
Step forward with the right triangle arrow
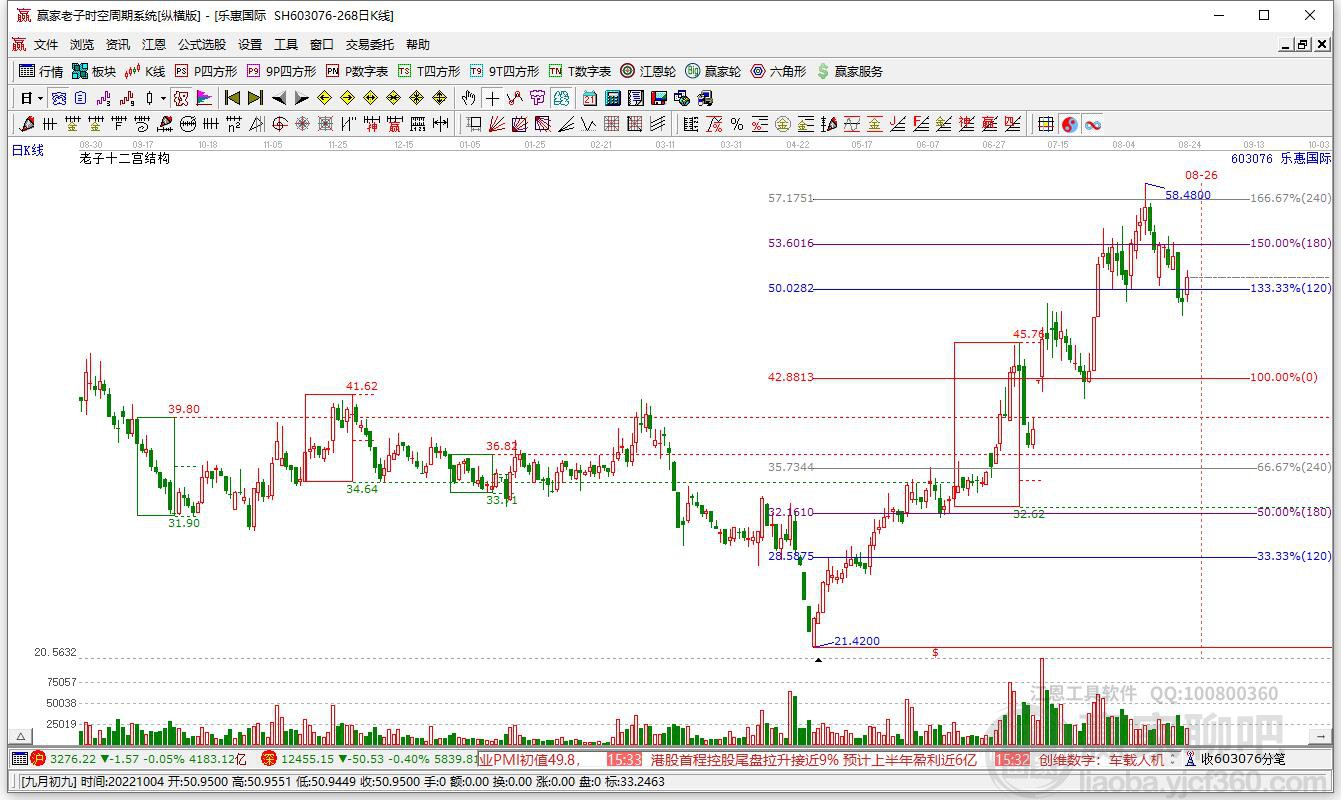point(302,98)
